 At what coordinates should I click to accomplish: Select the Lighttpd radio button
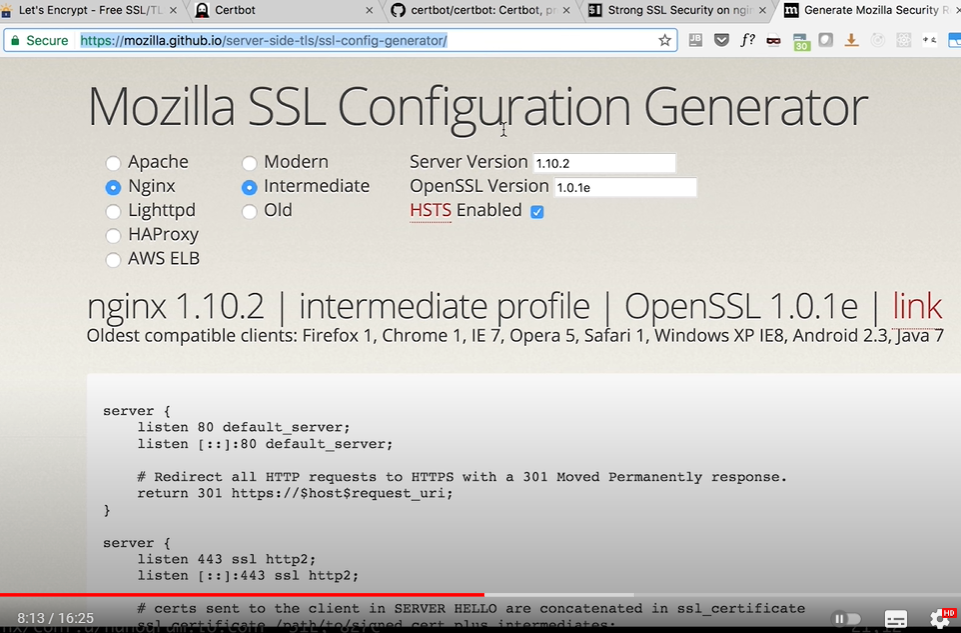(113, 211)
